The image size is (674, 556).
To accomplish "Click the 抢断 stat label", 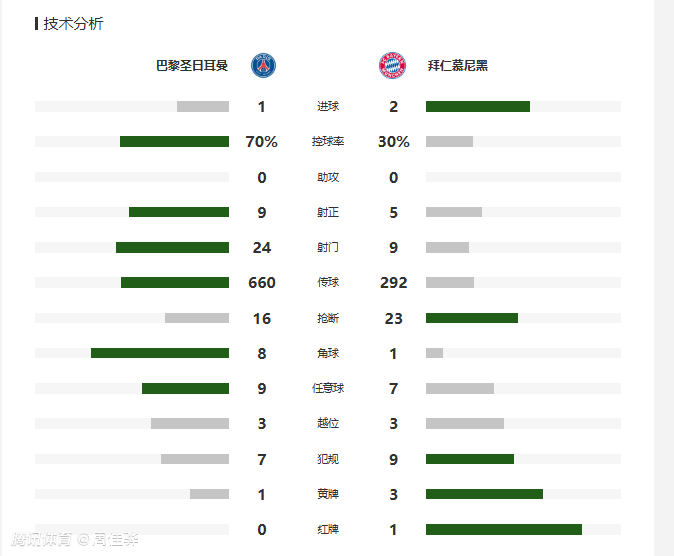I will pos(328,318).
